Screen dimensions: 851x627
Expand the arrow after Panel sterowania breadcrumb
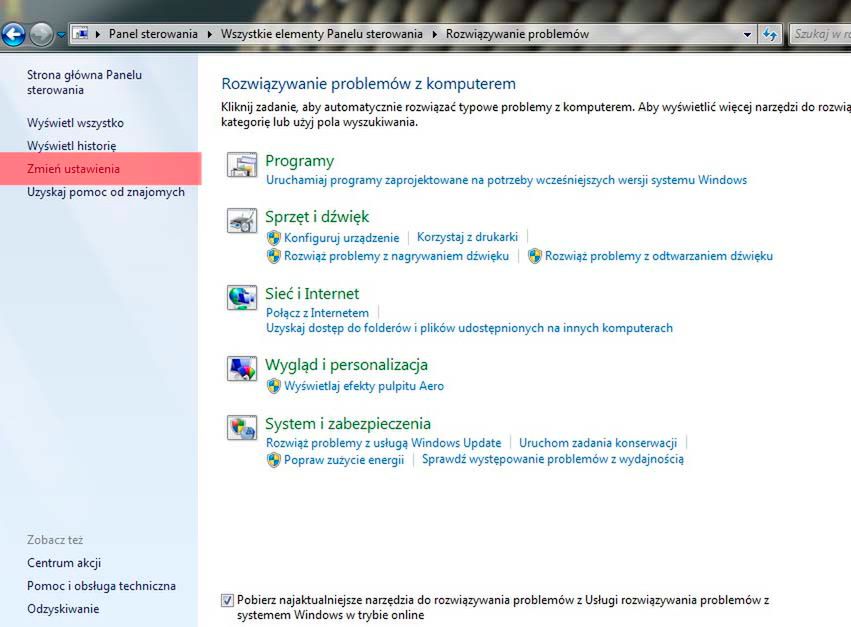210,34
